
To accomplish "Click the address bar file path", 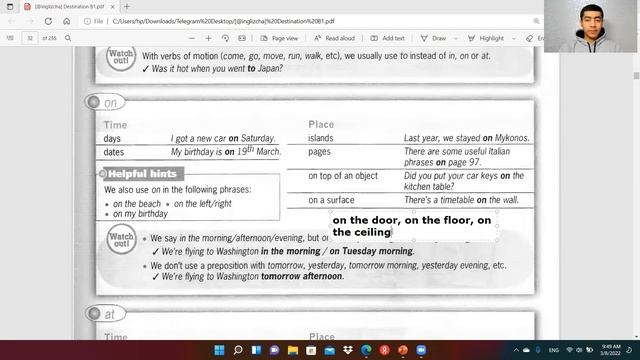I will tap(223, 21).
